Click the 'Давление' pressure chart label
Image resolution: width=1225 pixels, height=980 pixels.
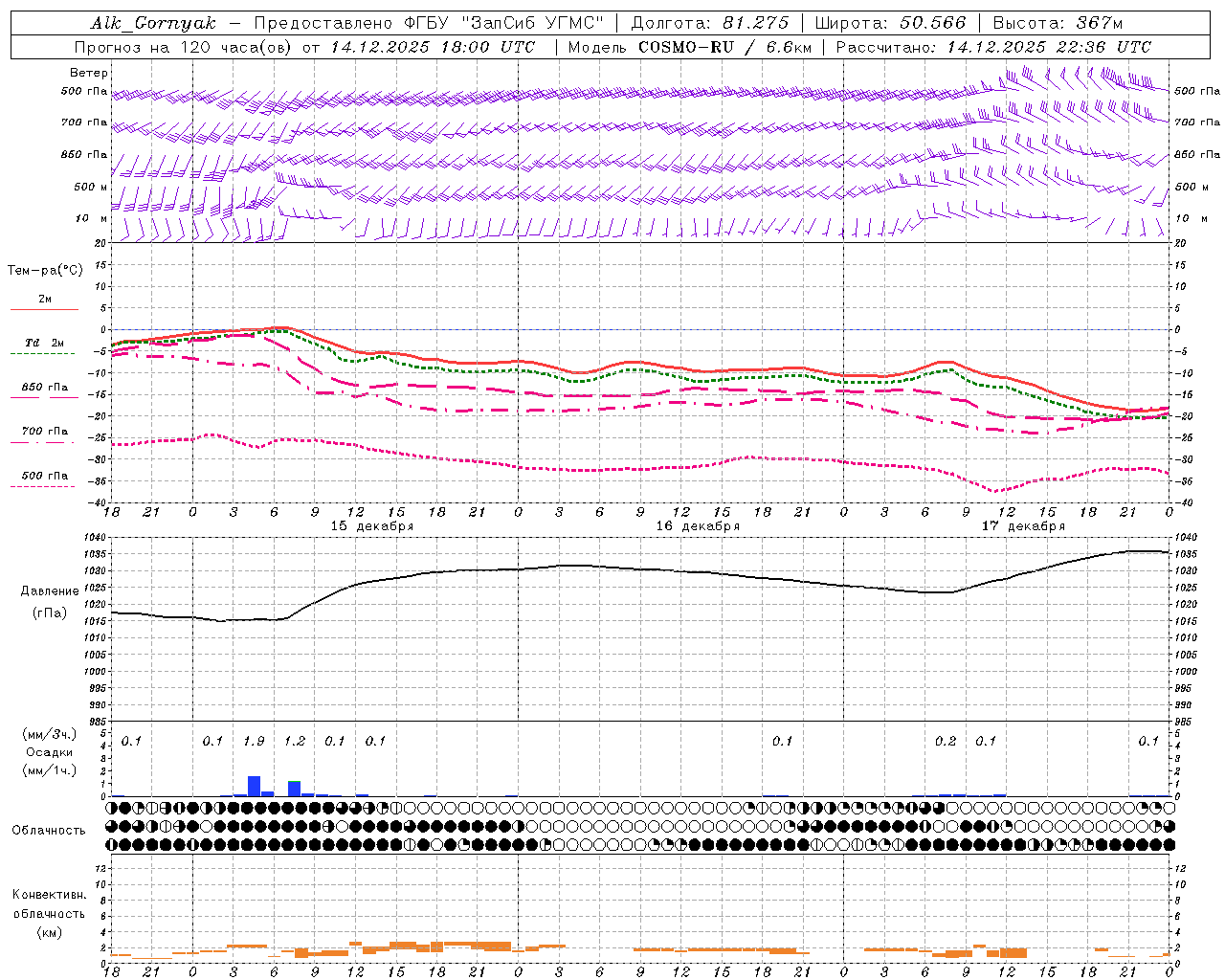tap(50, 591)
